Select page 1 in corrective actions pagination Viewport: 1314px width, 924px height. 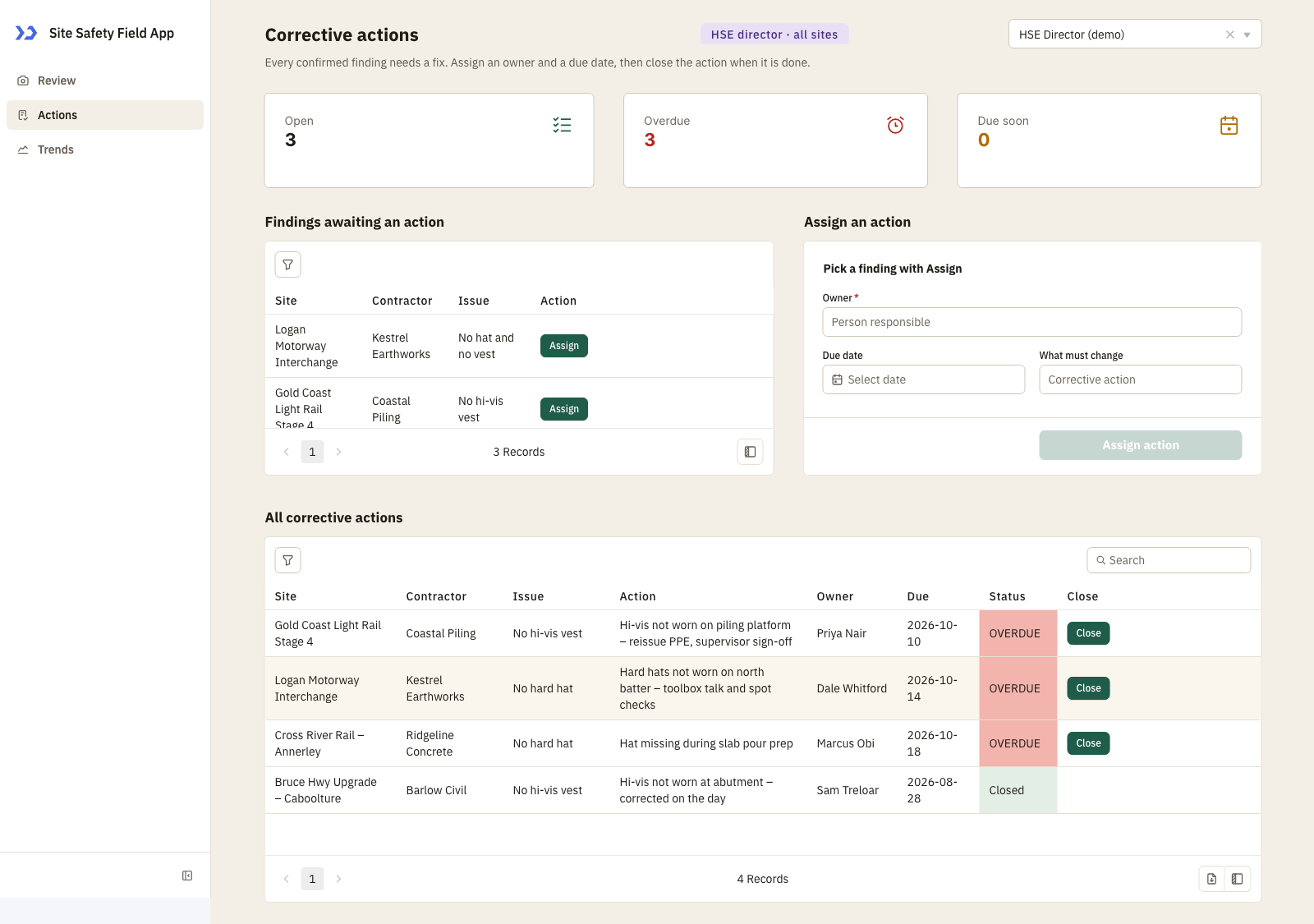point(312,879)
